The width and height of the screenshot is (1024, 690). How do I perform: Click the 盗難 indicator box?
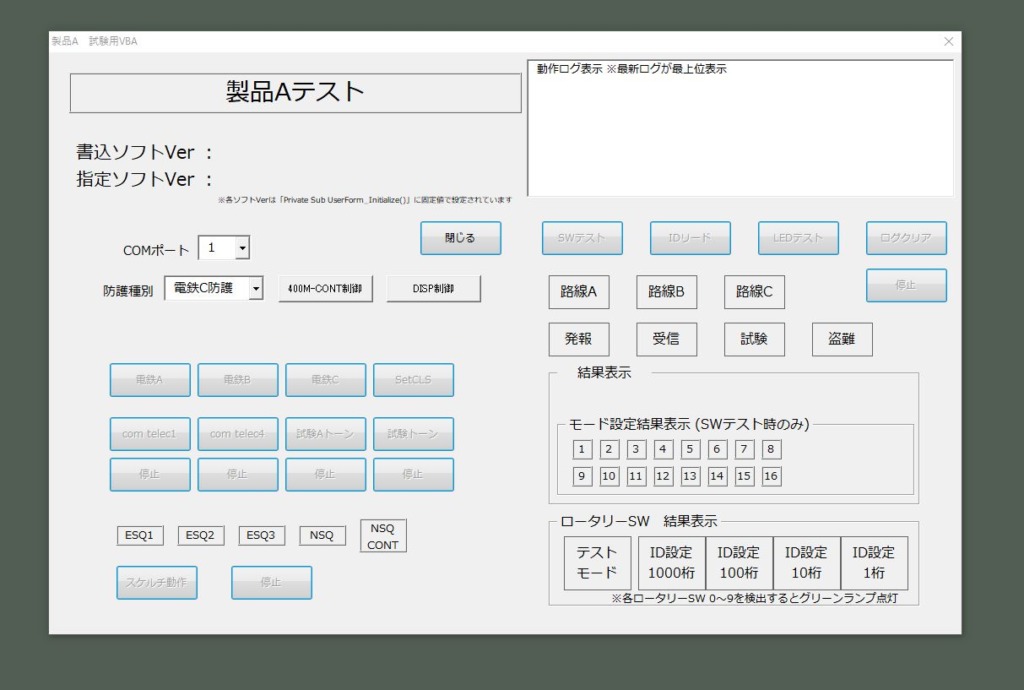click(x=842, y=339)
